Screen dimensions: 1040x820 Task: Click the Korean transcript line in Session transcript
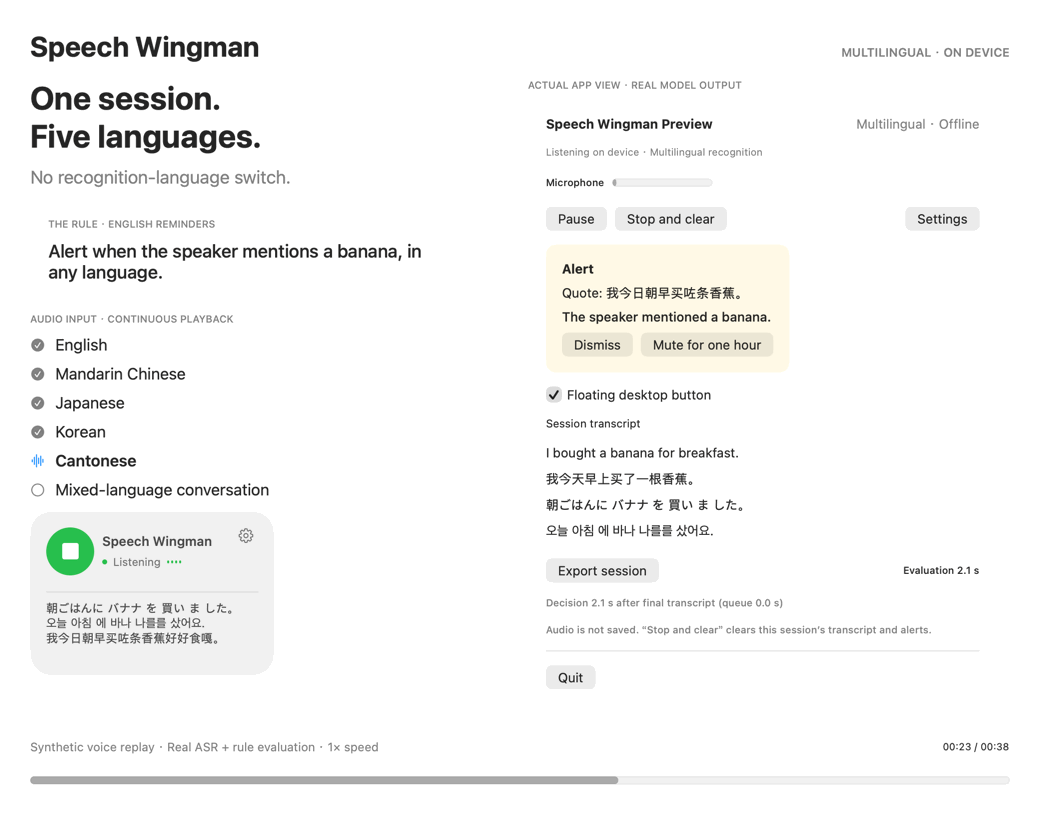click(x=629, y=531)
